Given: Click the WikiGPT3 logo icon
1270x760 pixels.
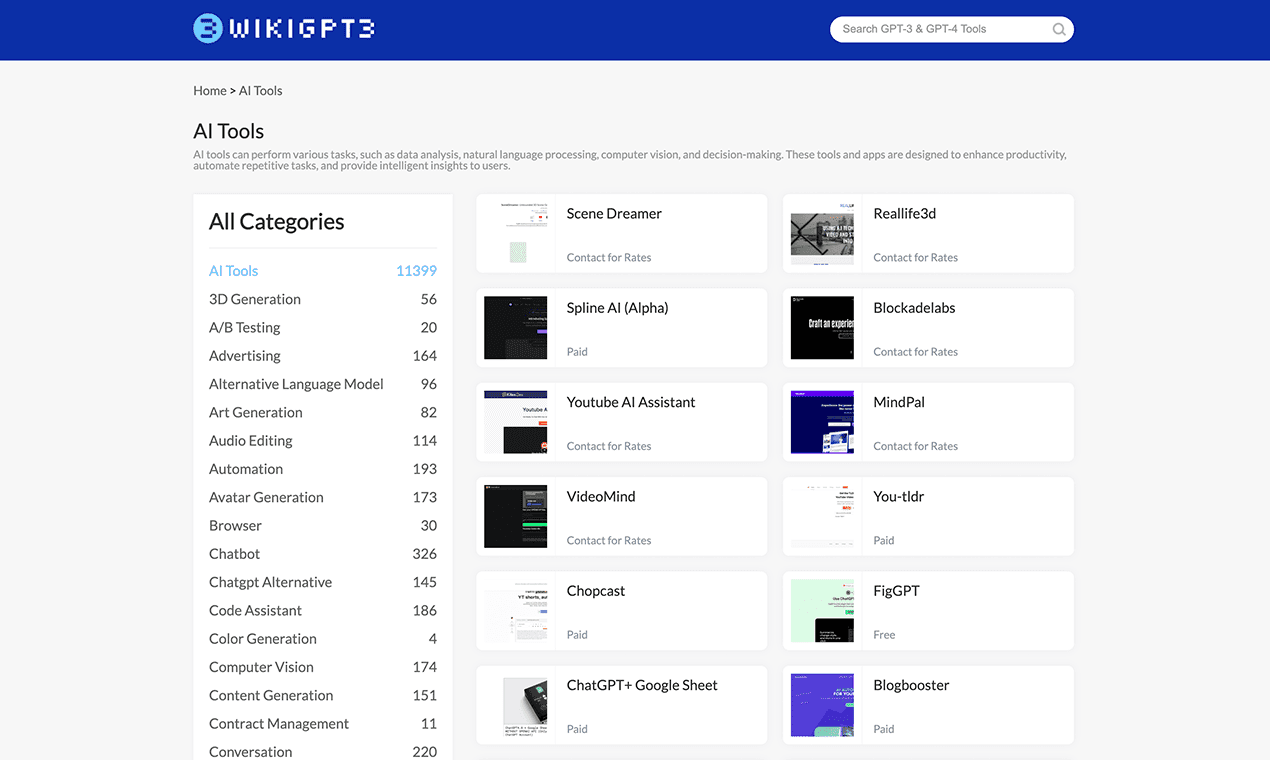Looking at the screenshot, I should point(208,28).
